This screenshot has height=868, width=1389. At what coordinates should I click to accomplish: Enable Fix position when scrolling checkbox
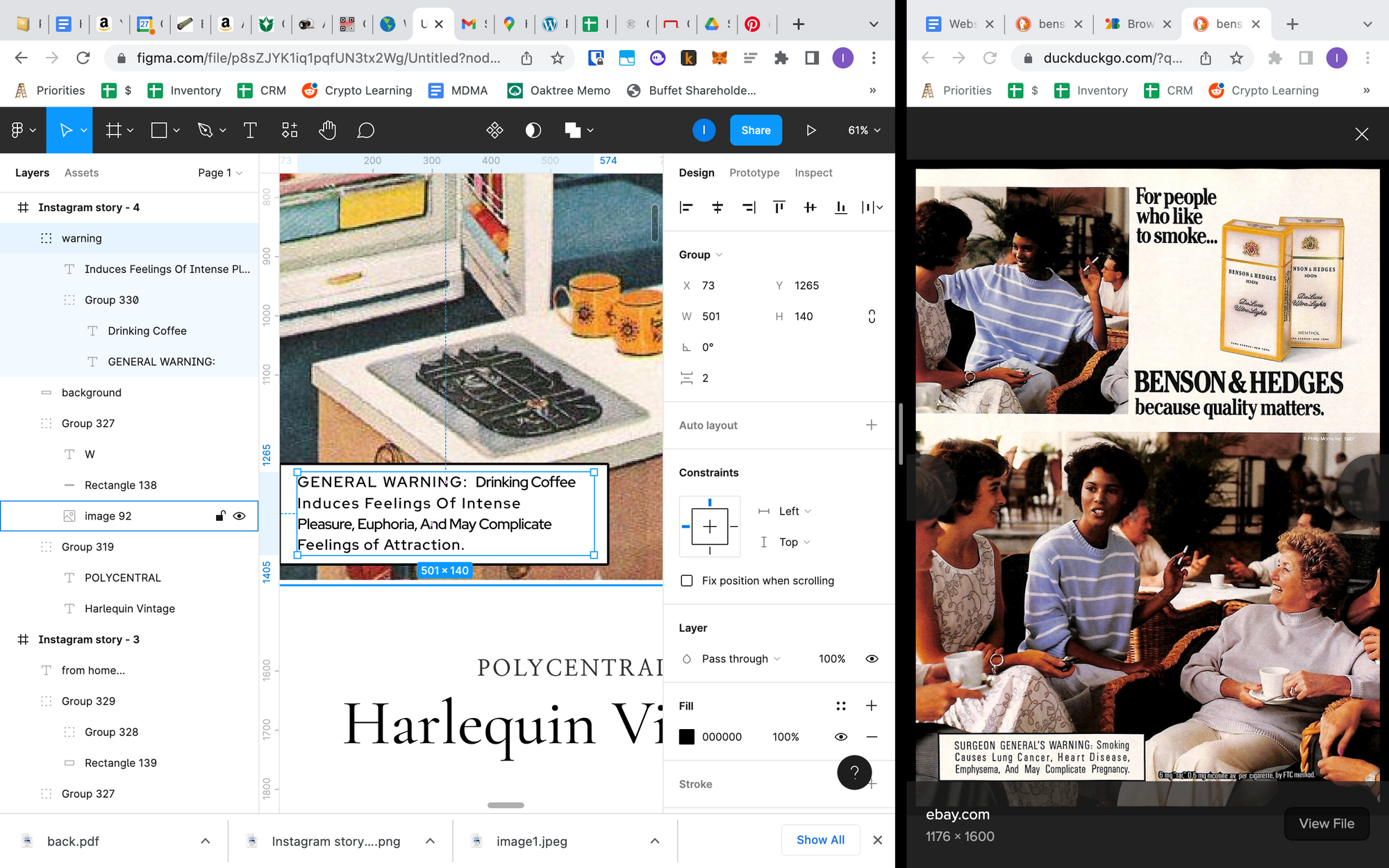687,581
